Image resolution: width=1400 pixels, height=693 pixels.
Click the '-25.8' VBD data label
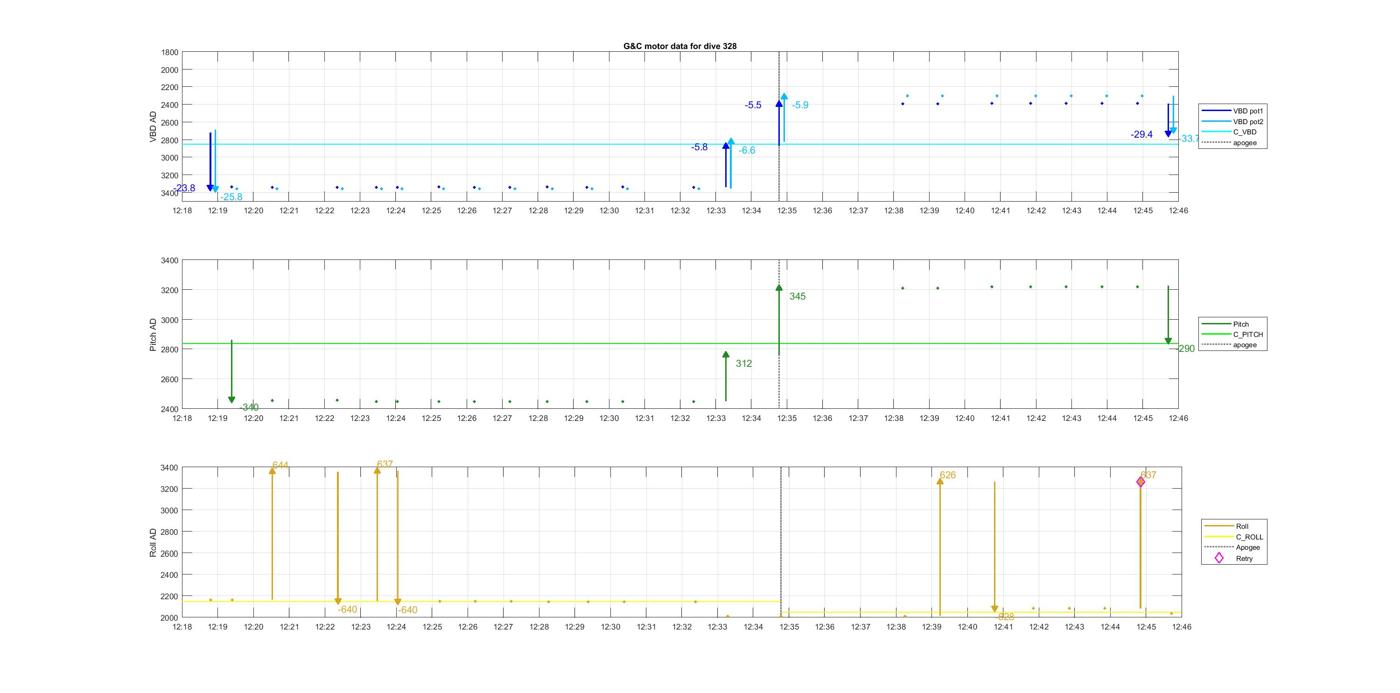[231, 197]
